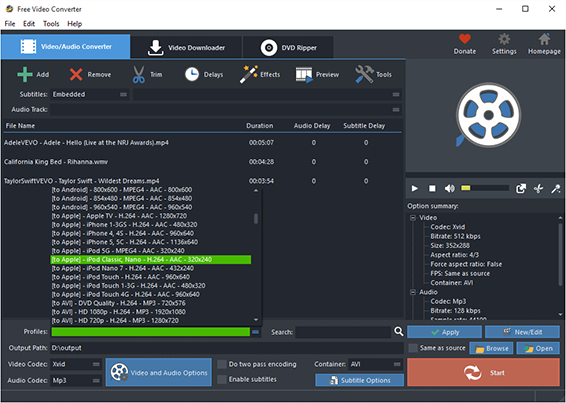This screenshot has height=403, width=566.
Task: Click the Apply button
Action: coord(444,332)
